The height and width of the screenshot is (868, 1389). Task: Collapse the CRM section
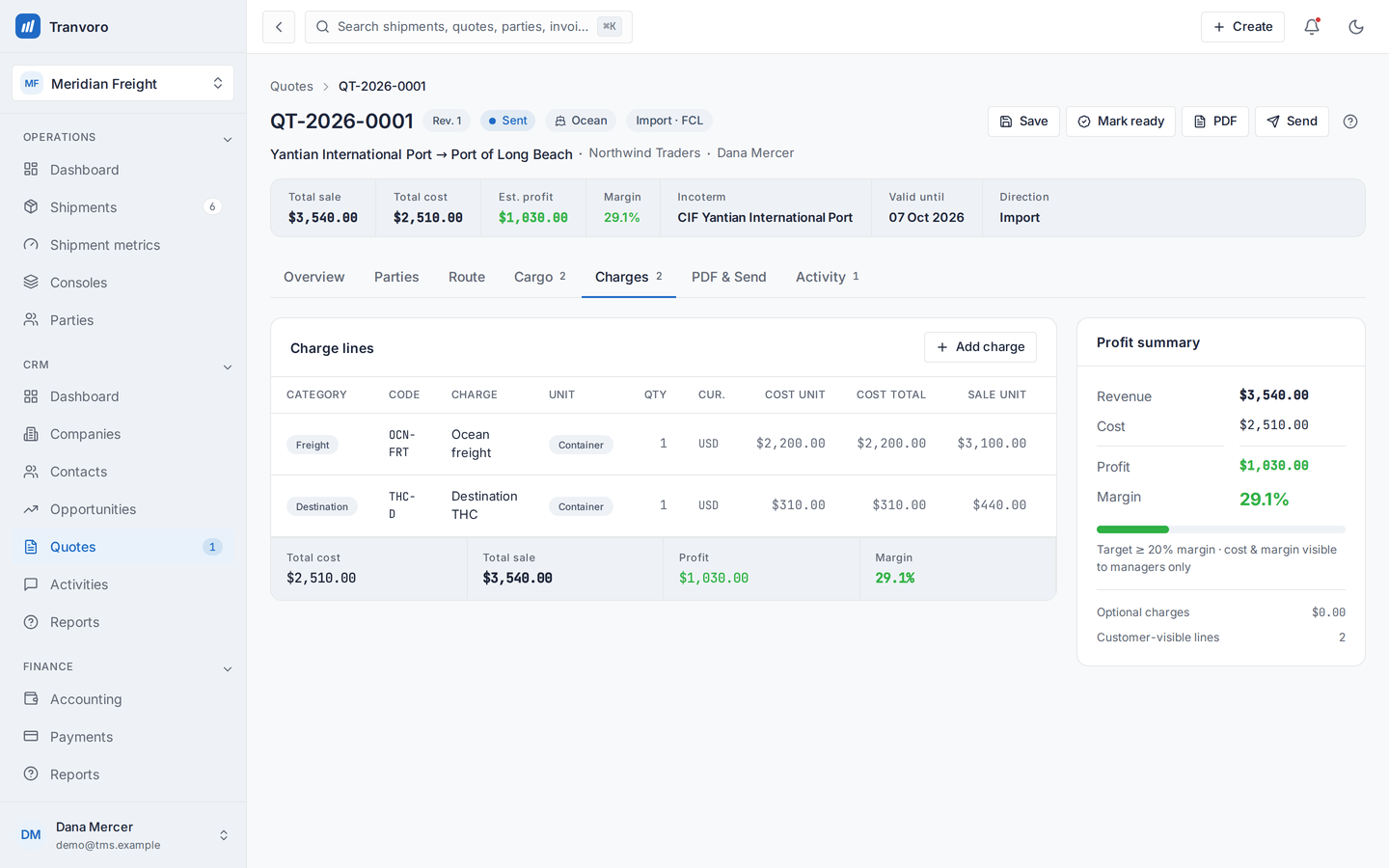pyautogui.click(x=228, y=366)
